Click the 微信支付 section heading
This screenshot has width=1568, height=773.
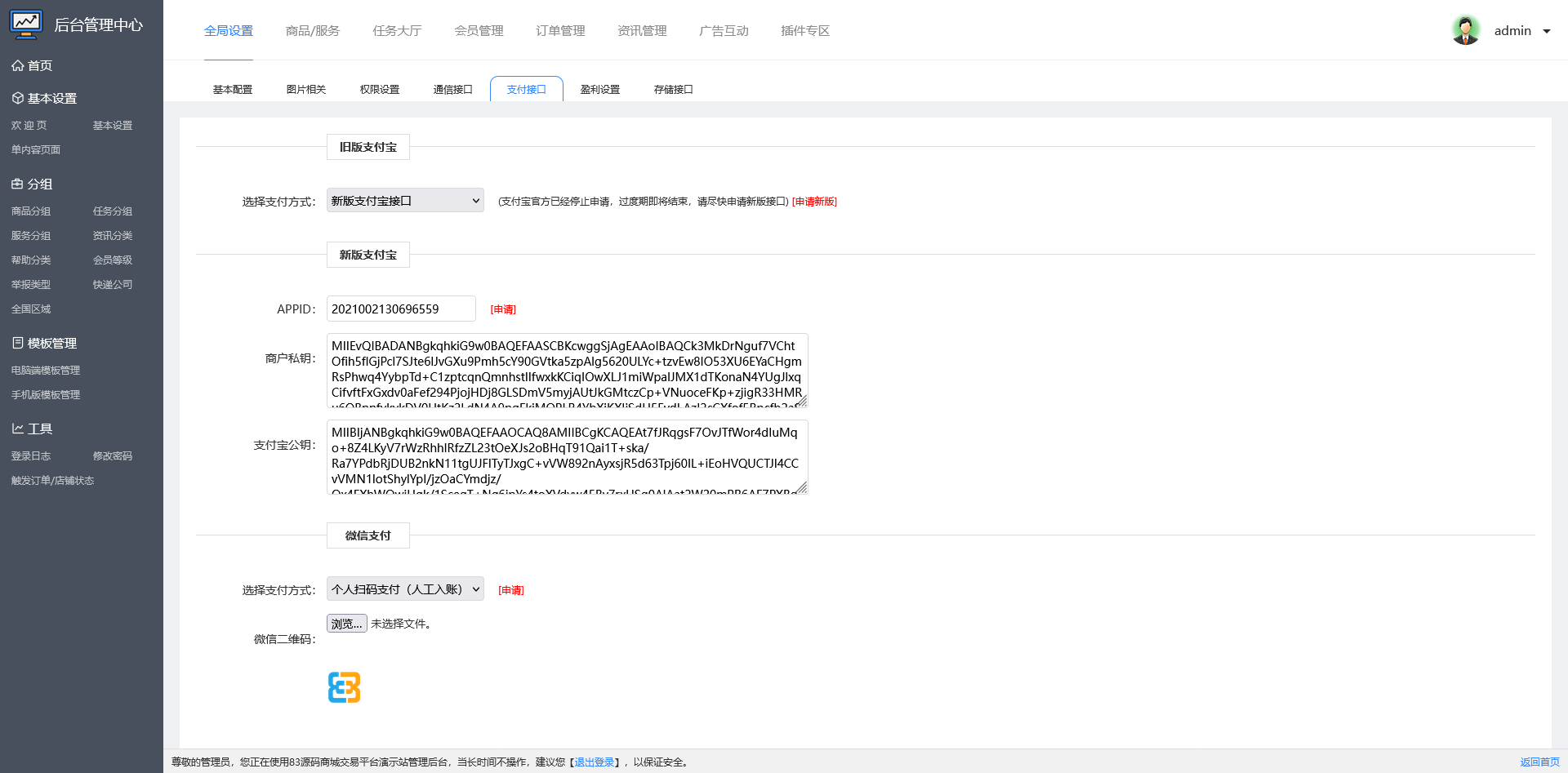368,535
